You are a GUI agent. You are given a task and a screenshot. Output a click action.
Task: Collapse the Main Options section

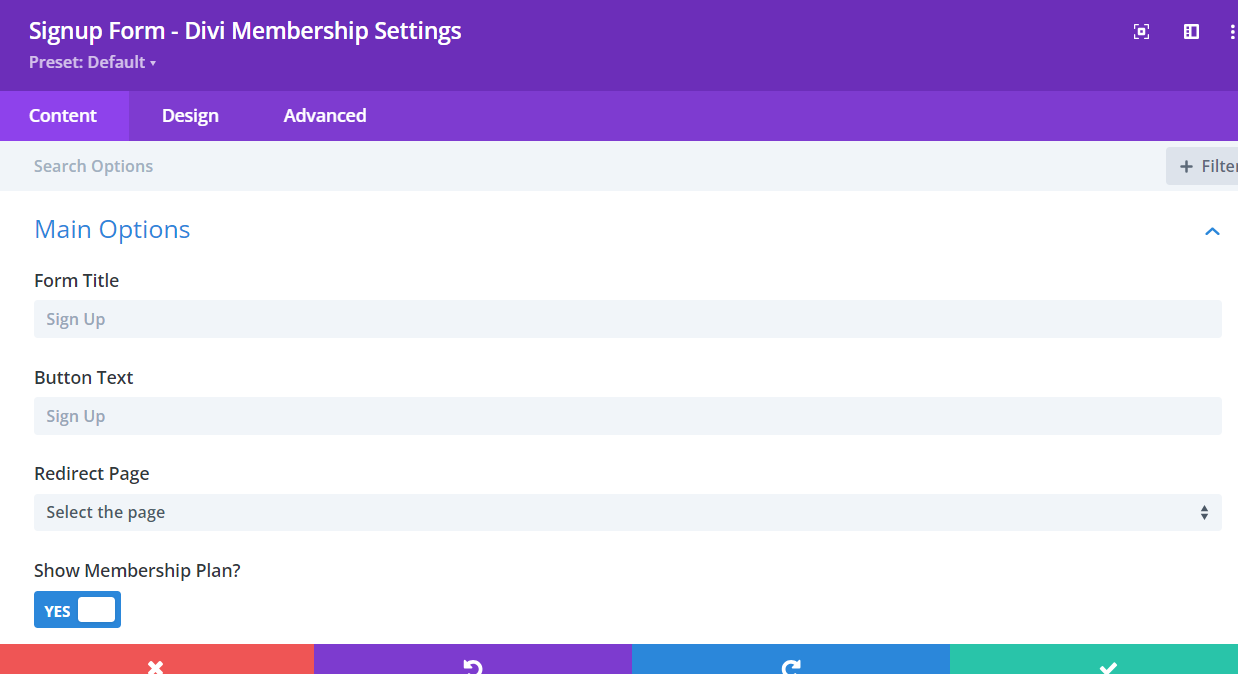[x=1212, y=231]
